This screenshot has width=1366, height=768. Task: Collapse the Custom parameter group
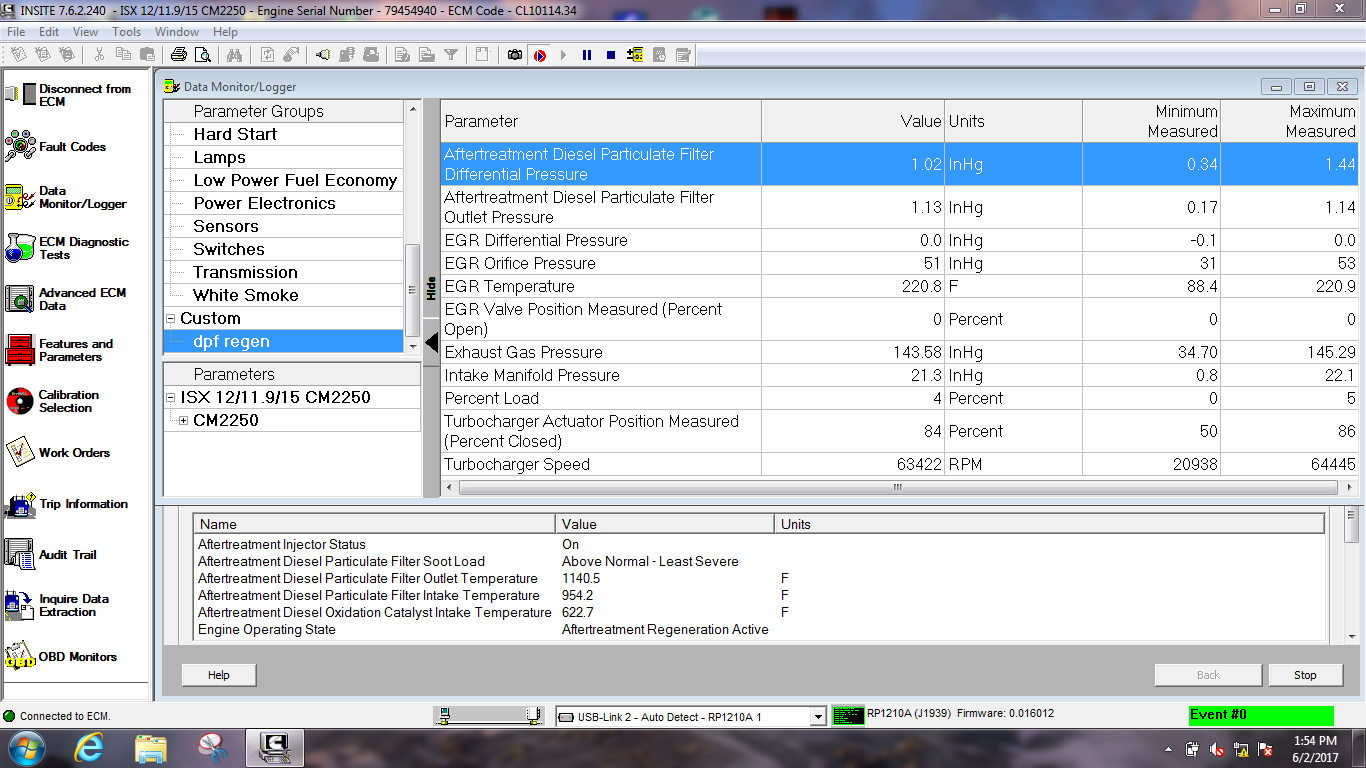(x=171, y=319)
